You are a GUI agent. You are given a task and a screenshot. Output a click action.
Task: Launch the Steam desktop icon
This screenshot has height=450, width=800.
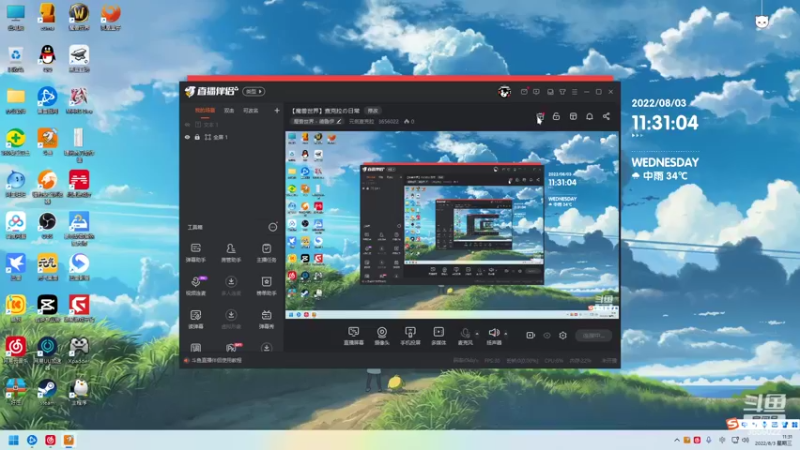click(47, 392)
